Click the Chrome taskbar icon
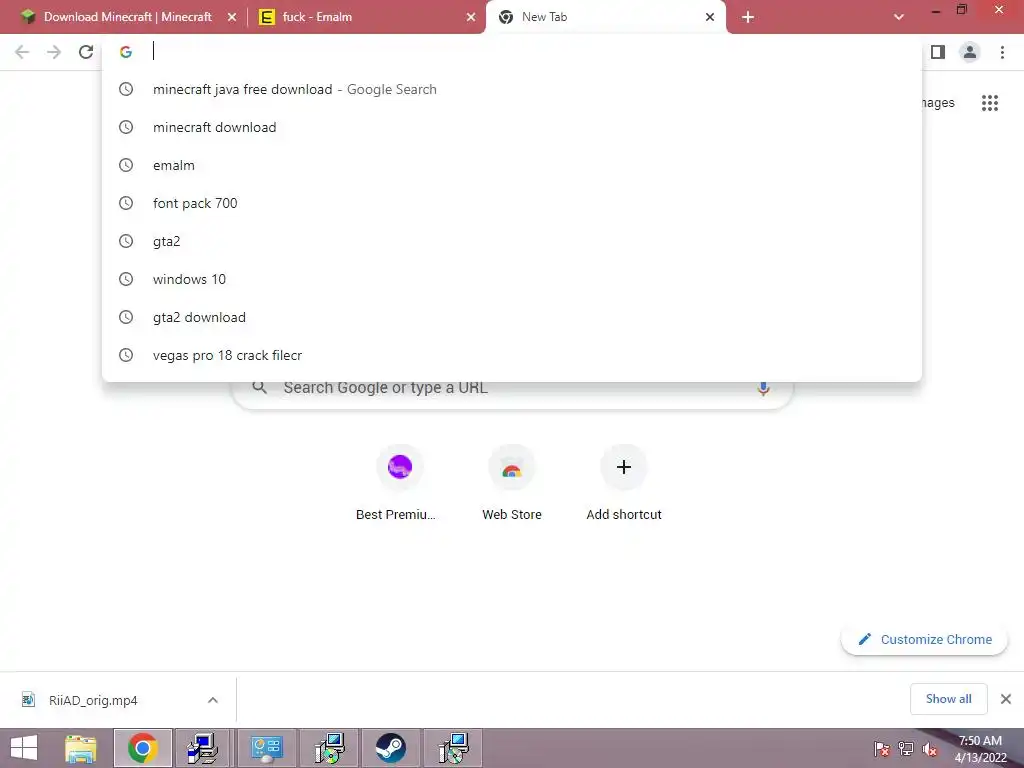The width and height of the screenshot is (1024, 768). [x=143, y=748]
